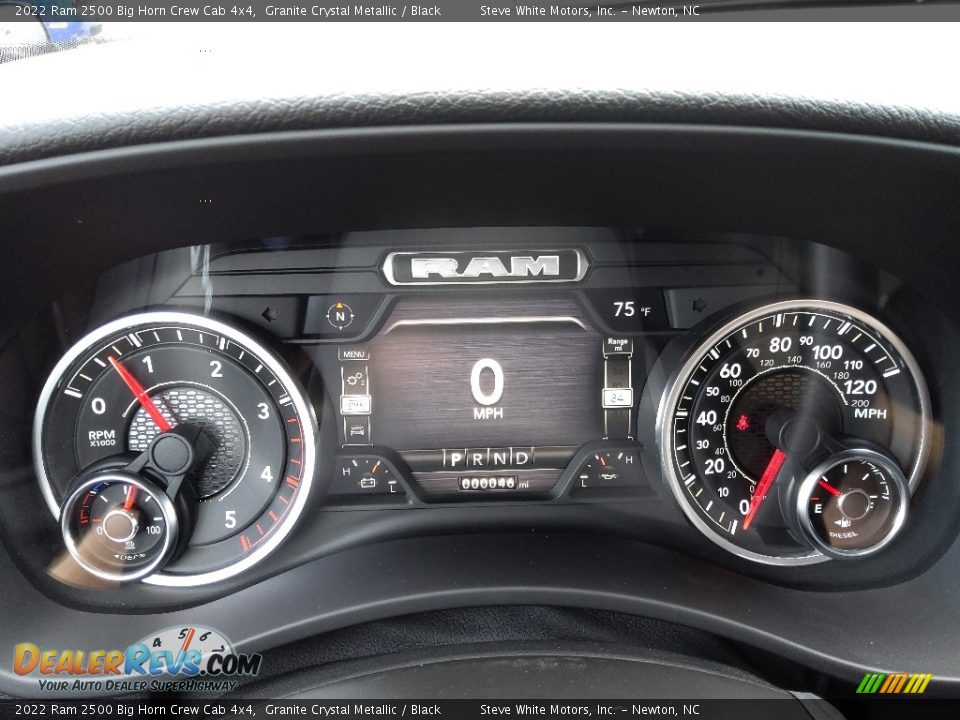Viewport: 960px width, 720px height.
Task: Click the vehicle info icon below the gear
Action: point(356,430)
